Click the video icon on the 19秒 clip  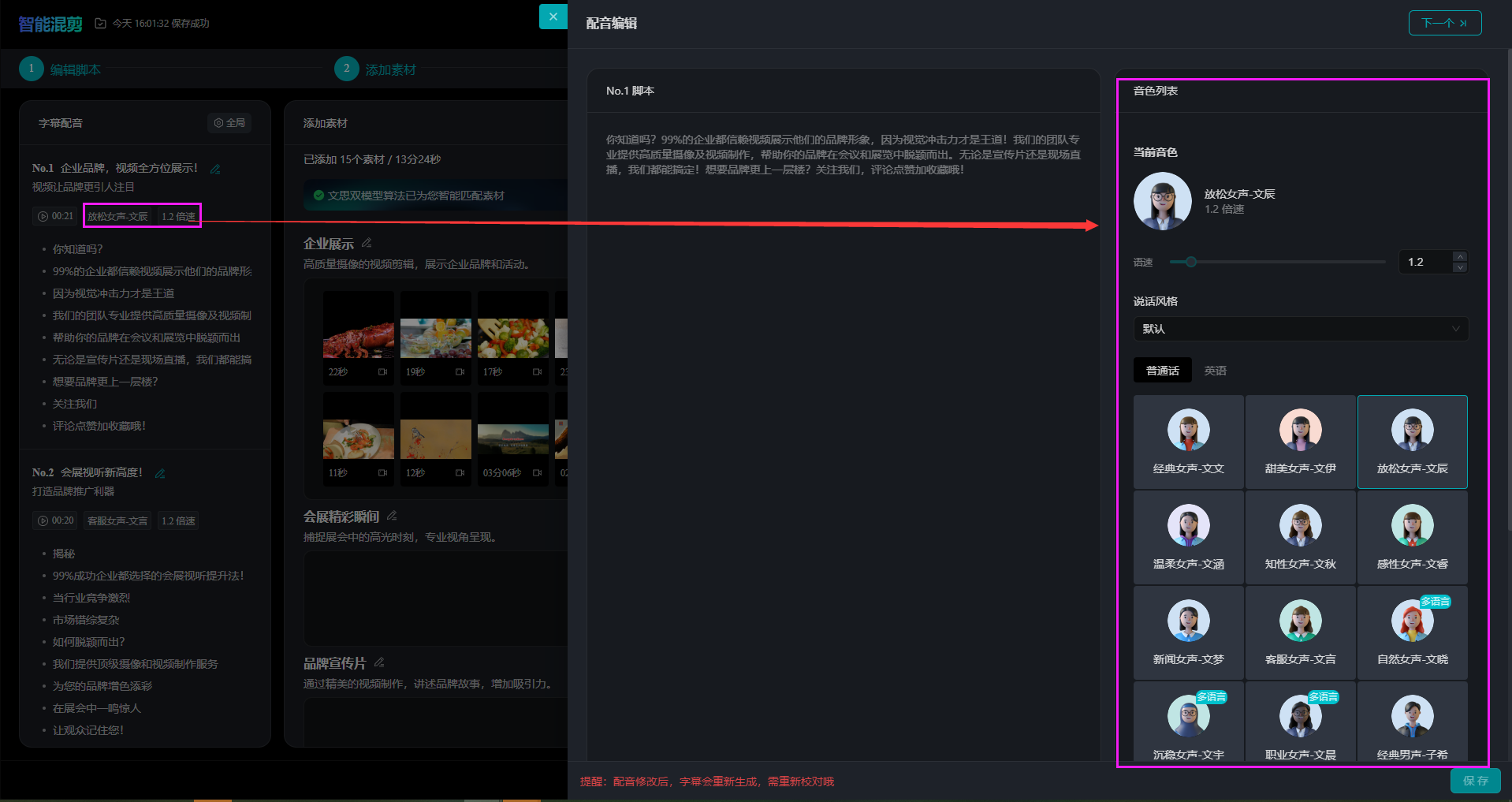460,372
